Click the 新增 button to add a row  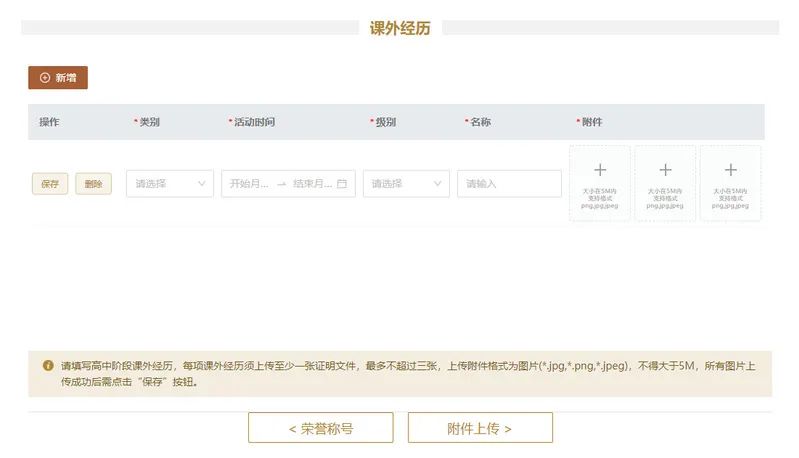(58, 78)
